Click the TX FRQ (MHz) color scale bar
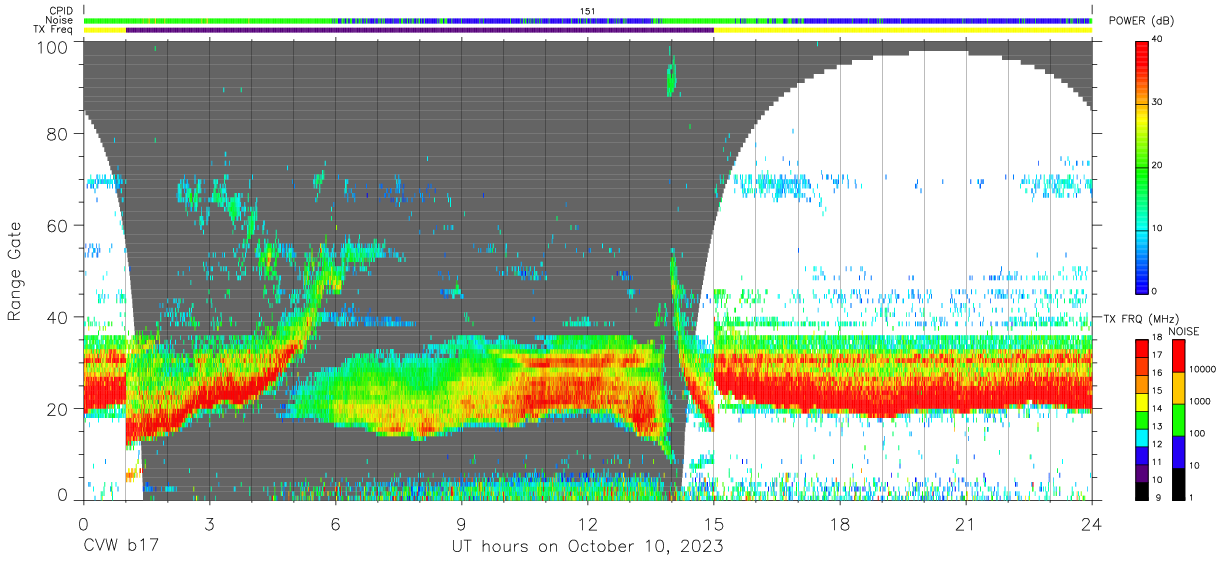This screenshot has width=1228, height=567. click(x=1142, y=419)
